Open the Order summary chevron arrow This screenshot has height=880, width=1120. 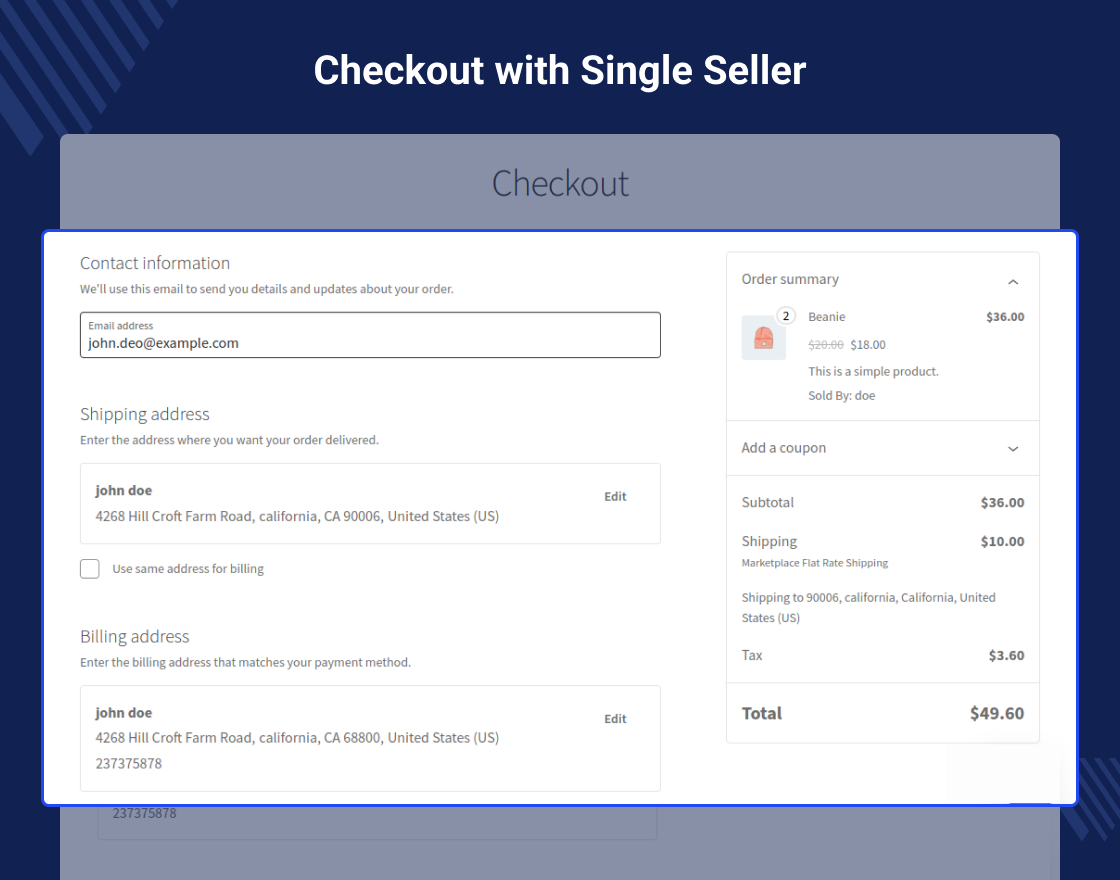click(1013, 281)
